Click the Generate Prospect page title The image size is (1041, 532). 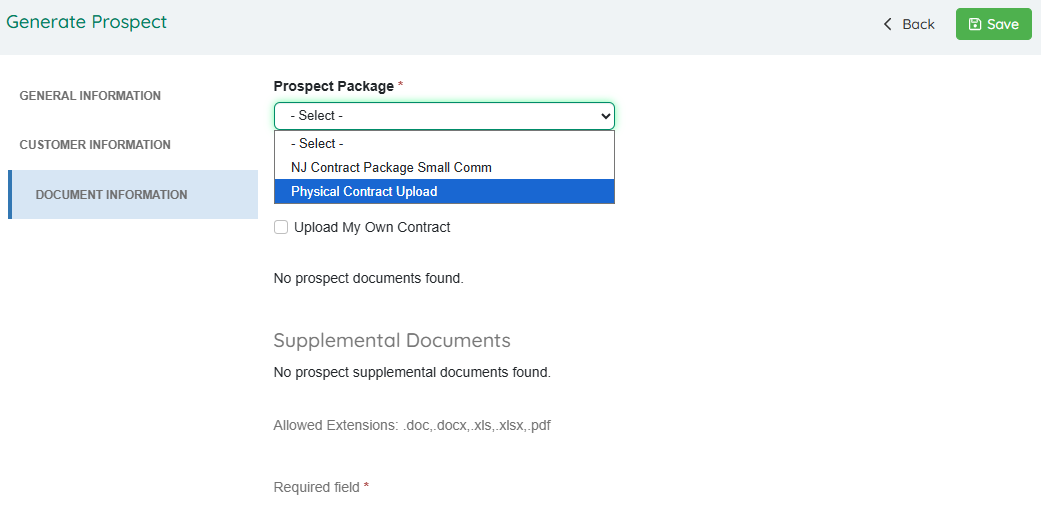(x=87, y=22)
